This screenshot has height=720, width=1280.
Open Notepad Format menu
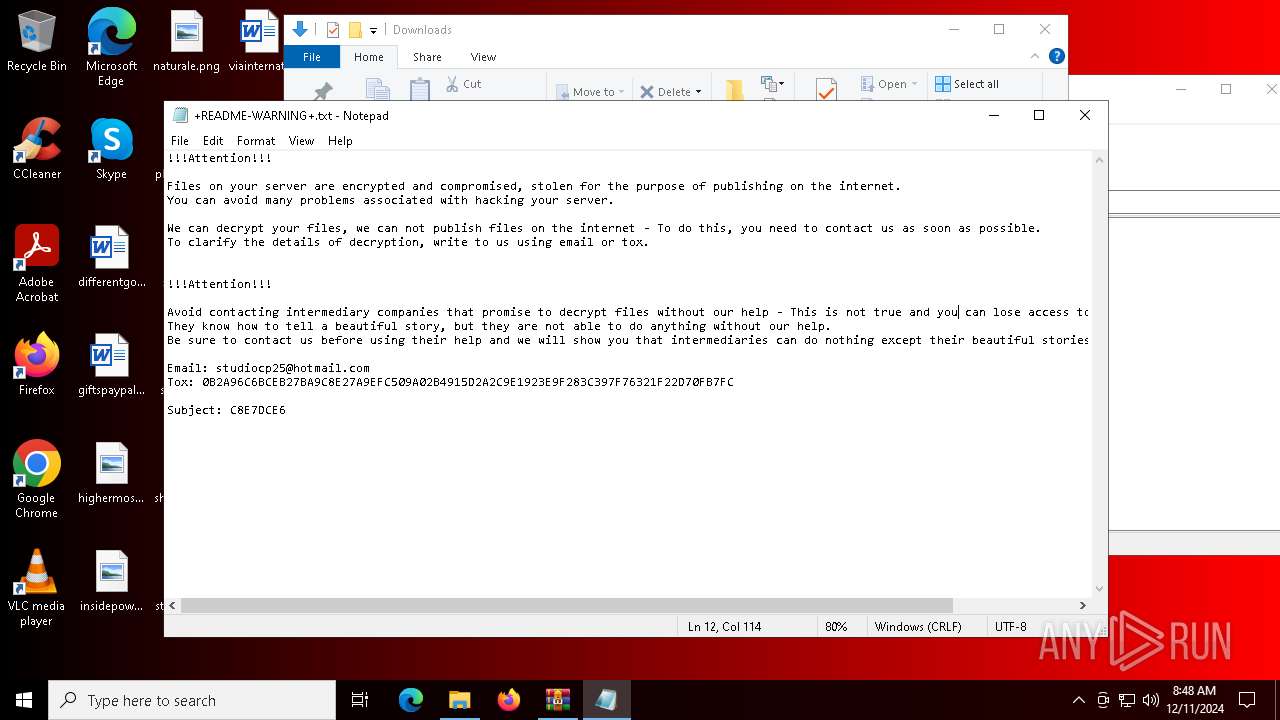click(x=256, y=141)
